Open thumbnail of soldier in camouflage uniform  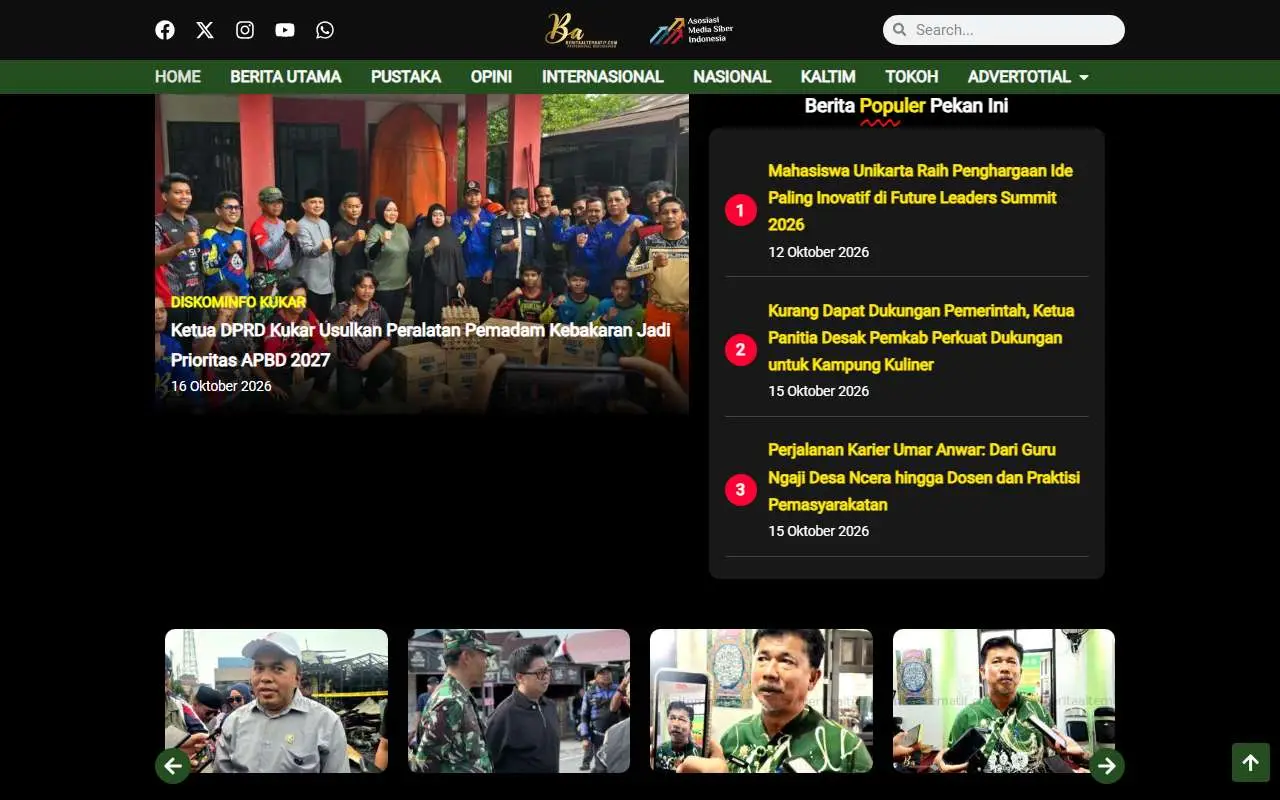click(x=519, y=701)
